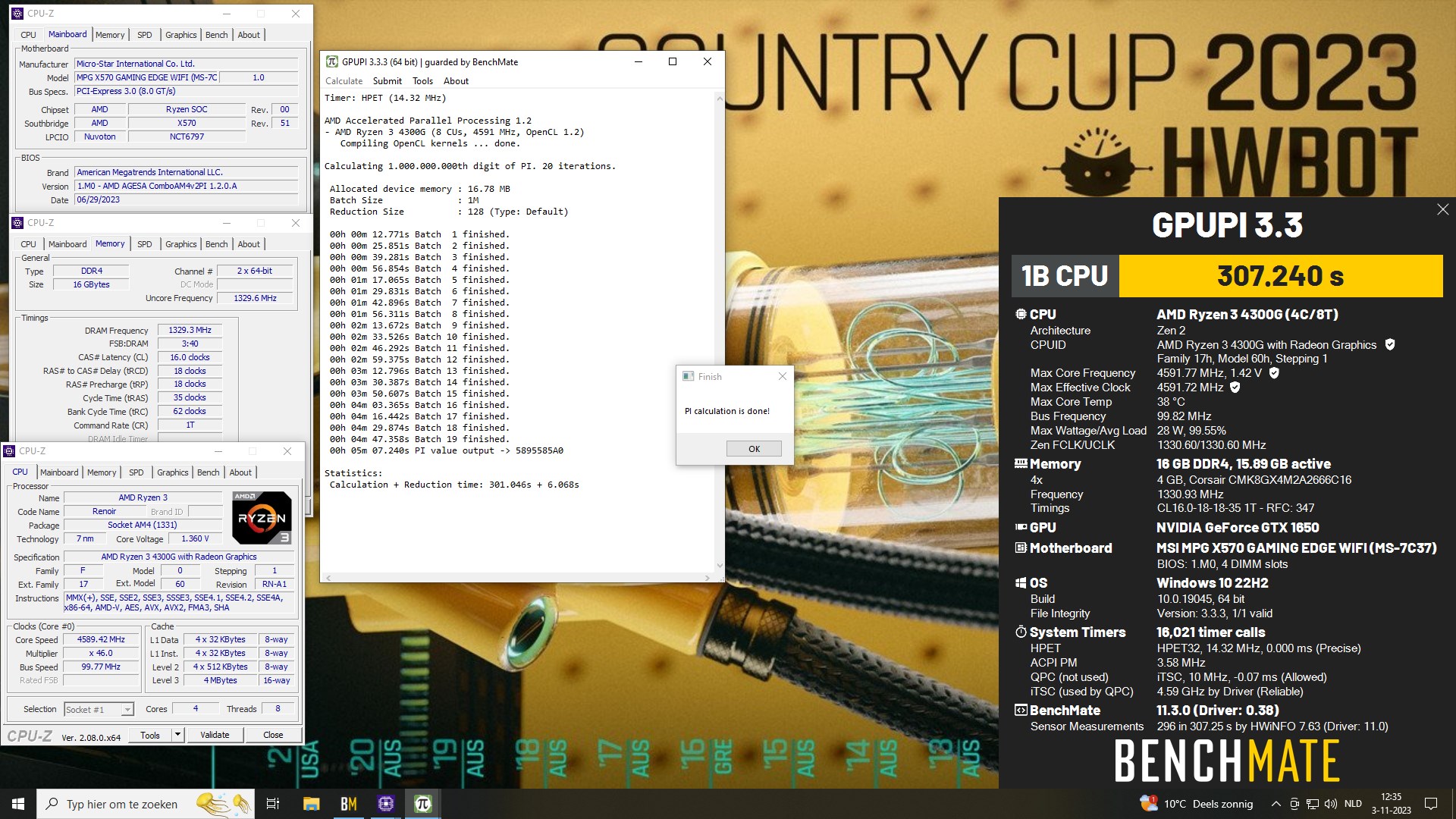Open the weather widget showing 10°C
This screenshot has width=1456, height=819.
pos(1197,804)
